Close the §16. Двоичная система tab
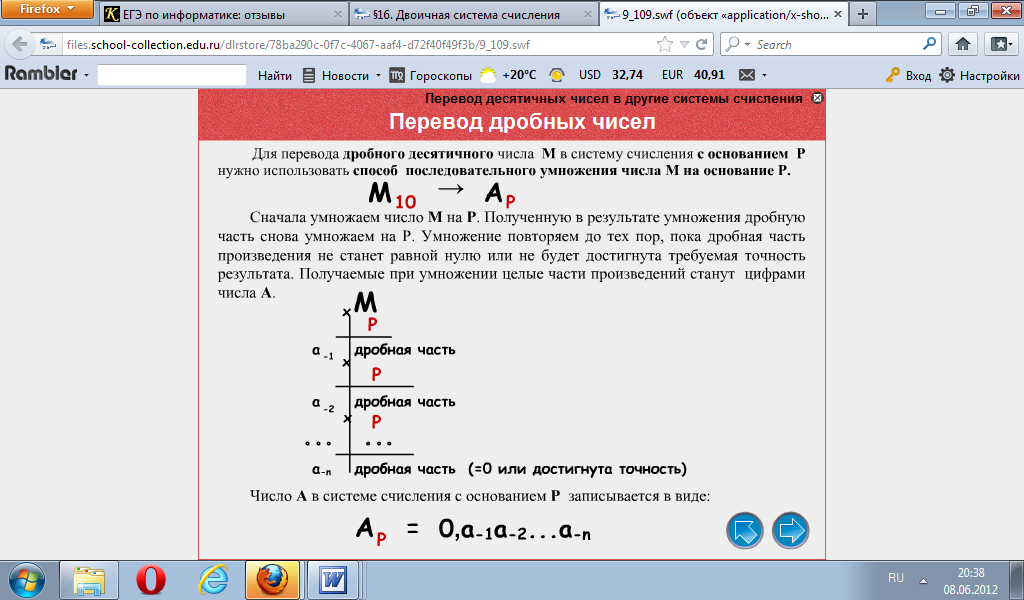 (588, 14)
